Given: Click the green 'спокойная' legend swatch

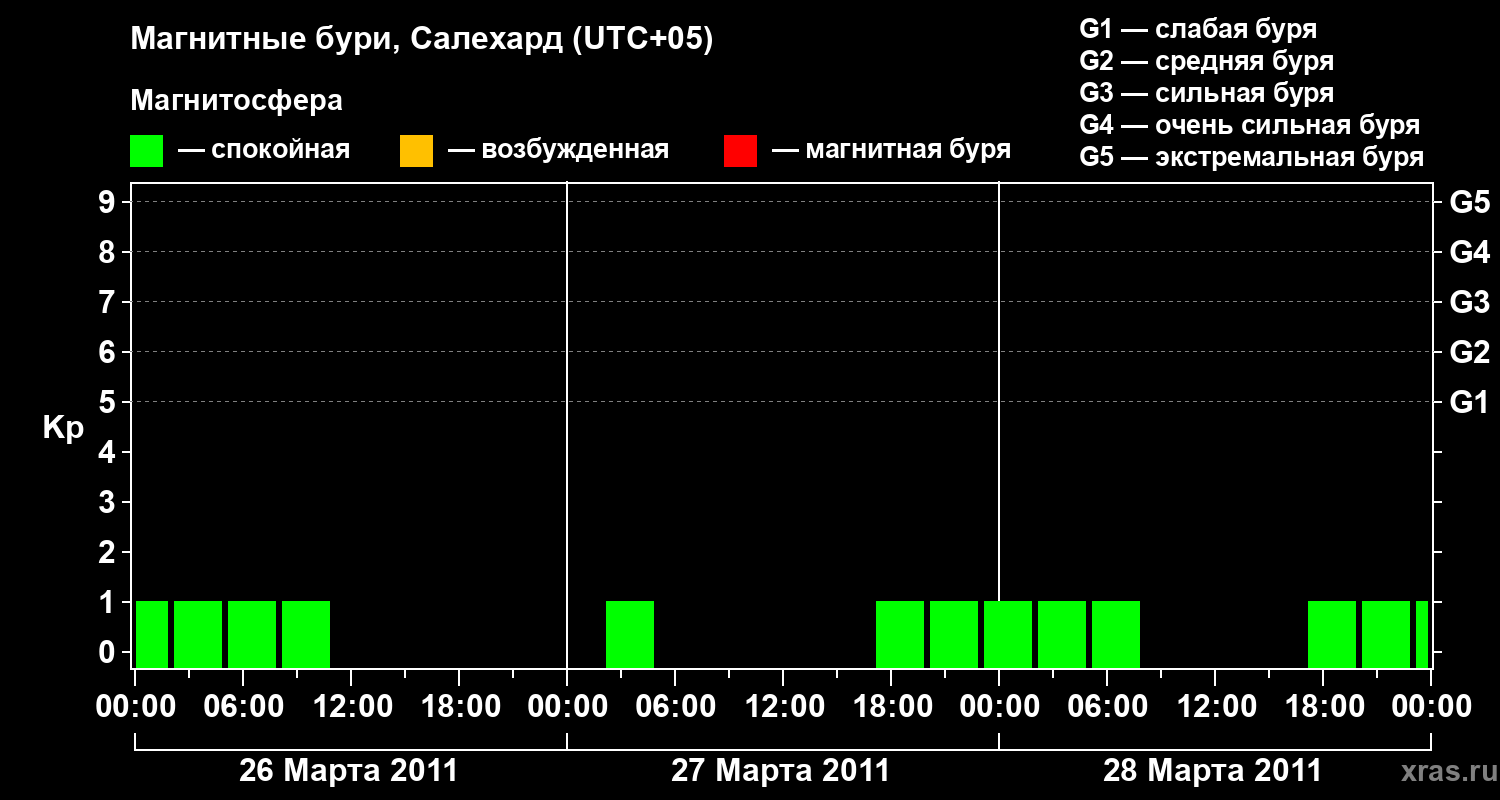Looking at the screenshot, I should click(146, 151).
